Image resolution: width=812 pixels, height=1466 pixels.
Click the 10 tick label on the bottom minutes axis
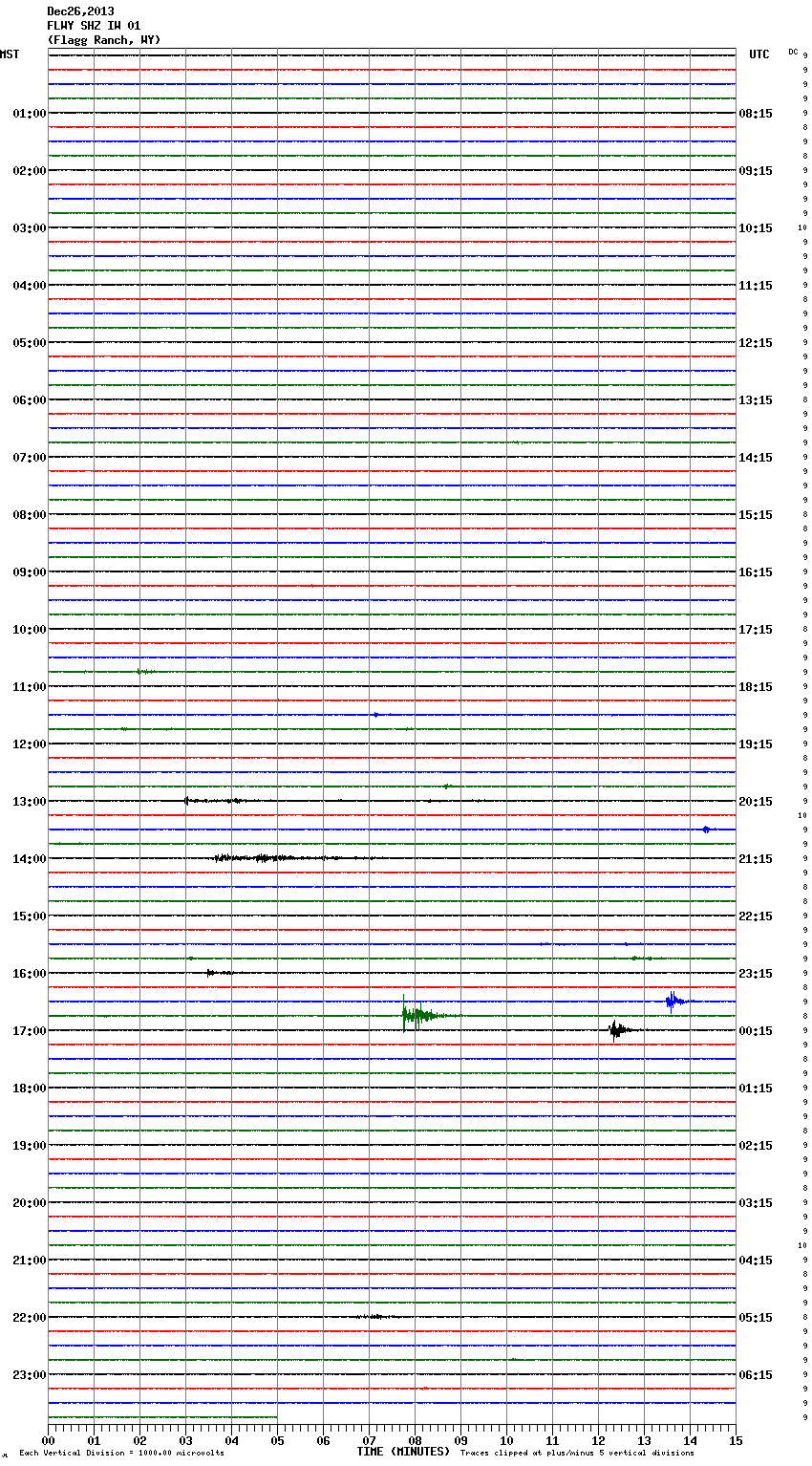(507, 1440)
